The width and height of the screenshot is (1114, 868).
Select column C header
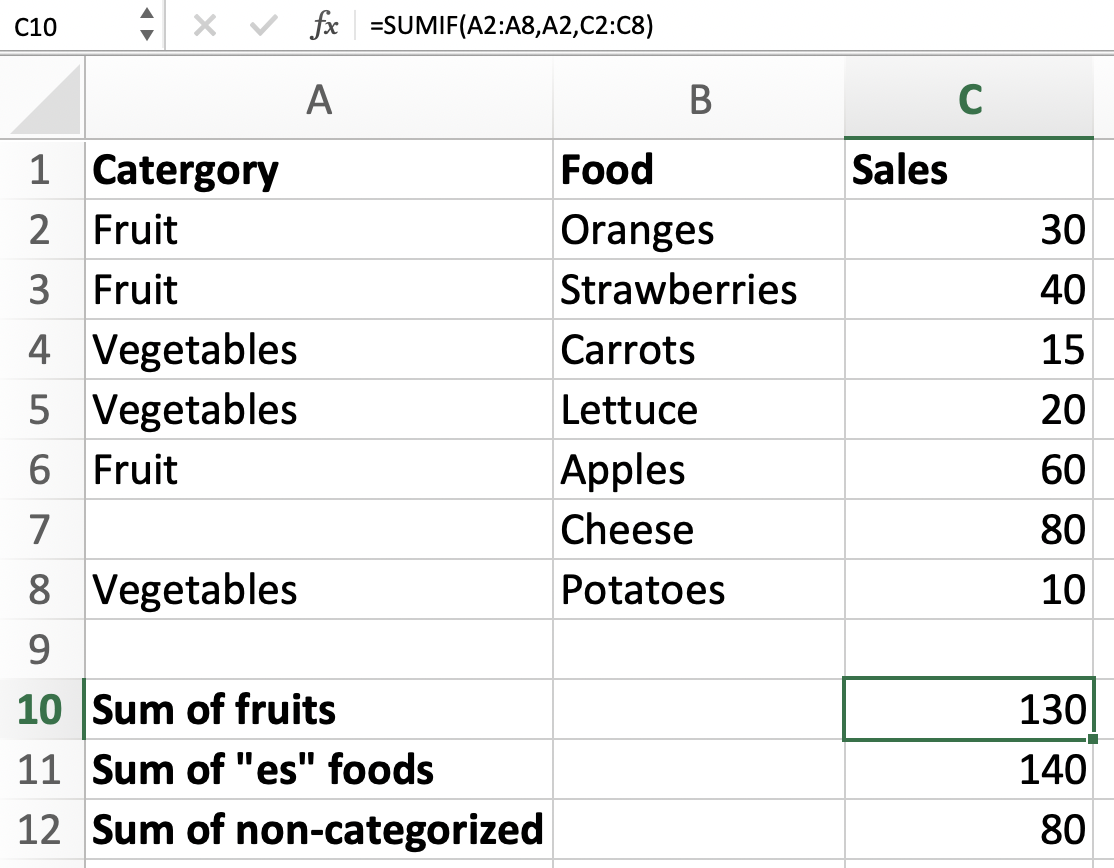[x=969, y=100]
